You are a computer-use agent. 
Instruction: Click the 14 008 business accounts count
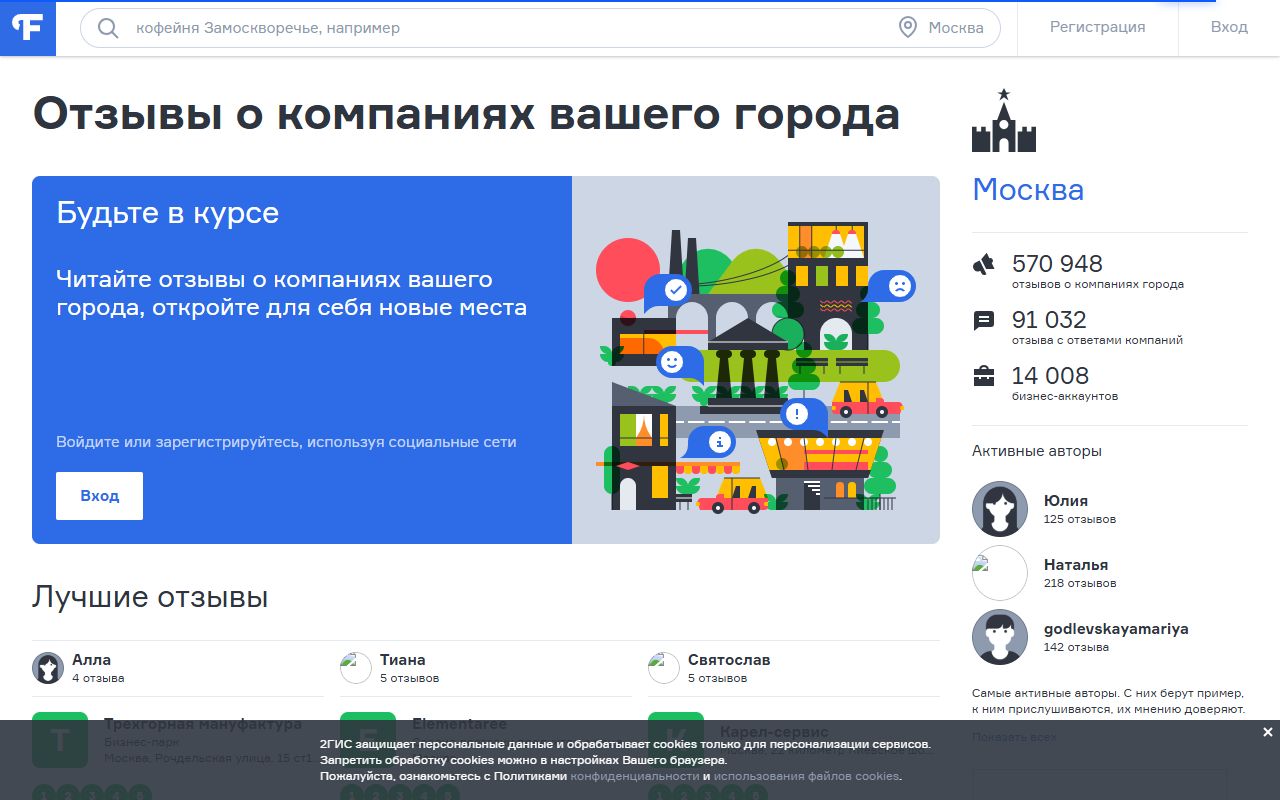[1050, 375]
